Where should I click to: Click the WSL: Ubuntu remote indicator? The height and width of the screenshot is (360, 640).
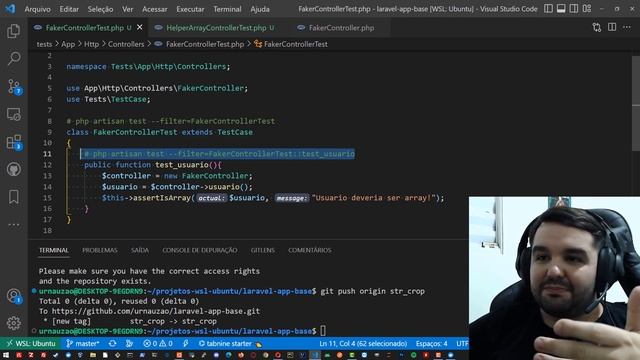point(31,344)
